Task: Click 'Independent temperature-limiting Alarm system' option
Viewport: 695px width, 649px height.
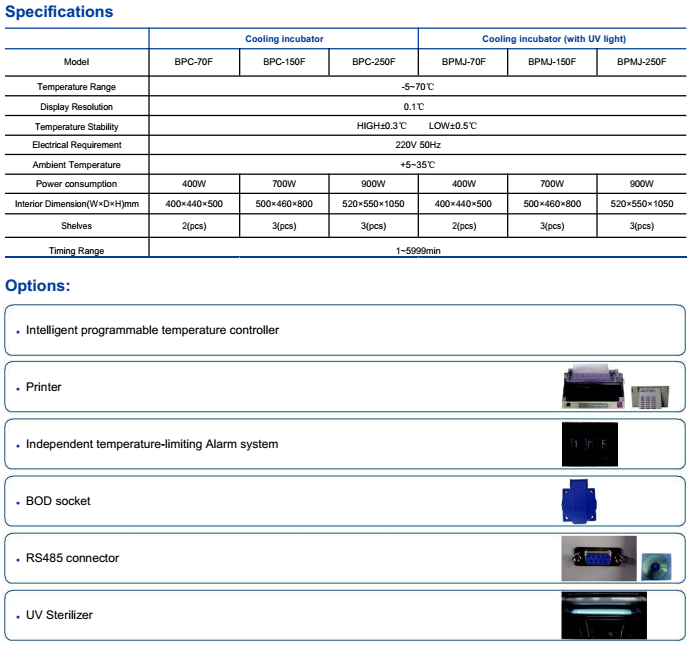Action: click(x=152, y=444)
